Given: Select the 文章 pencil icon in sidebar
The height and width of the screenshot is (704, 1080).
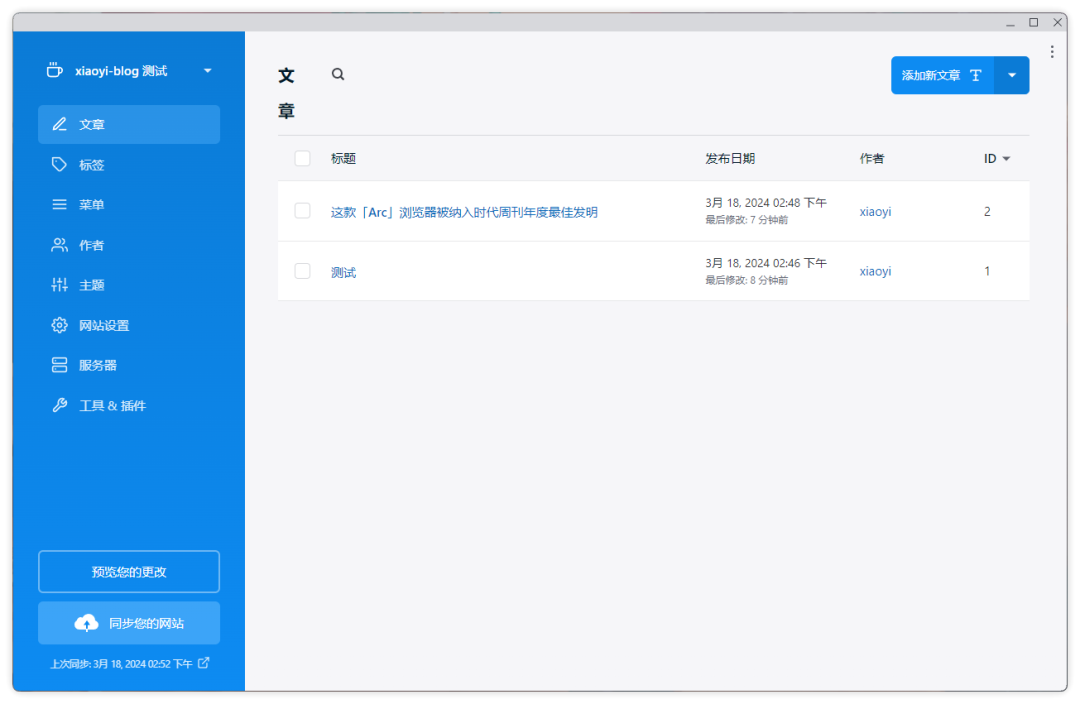Looking at the screenshot, I should click(60, 124).
